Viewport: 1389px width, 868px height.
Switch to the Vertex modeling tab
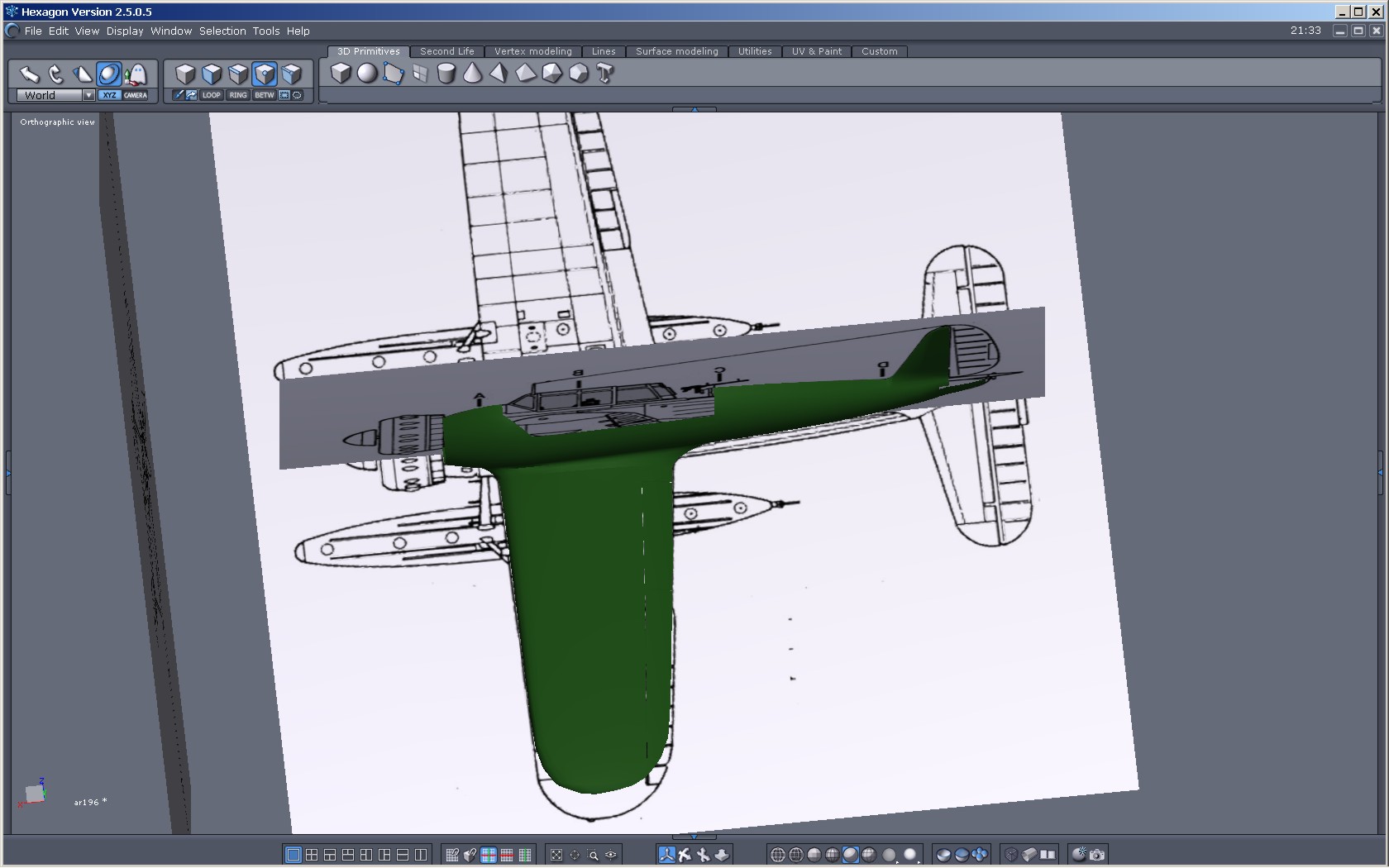tap(532, 51)
